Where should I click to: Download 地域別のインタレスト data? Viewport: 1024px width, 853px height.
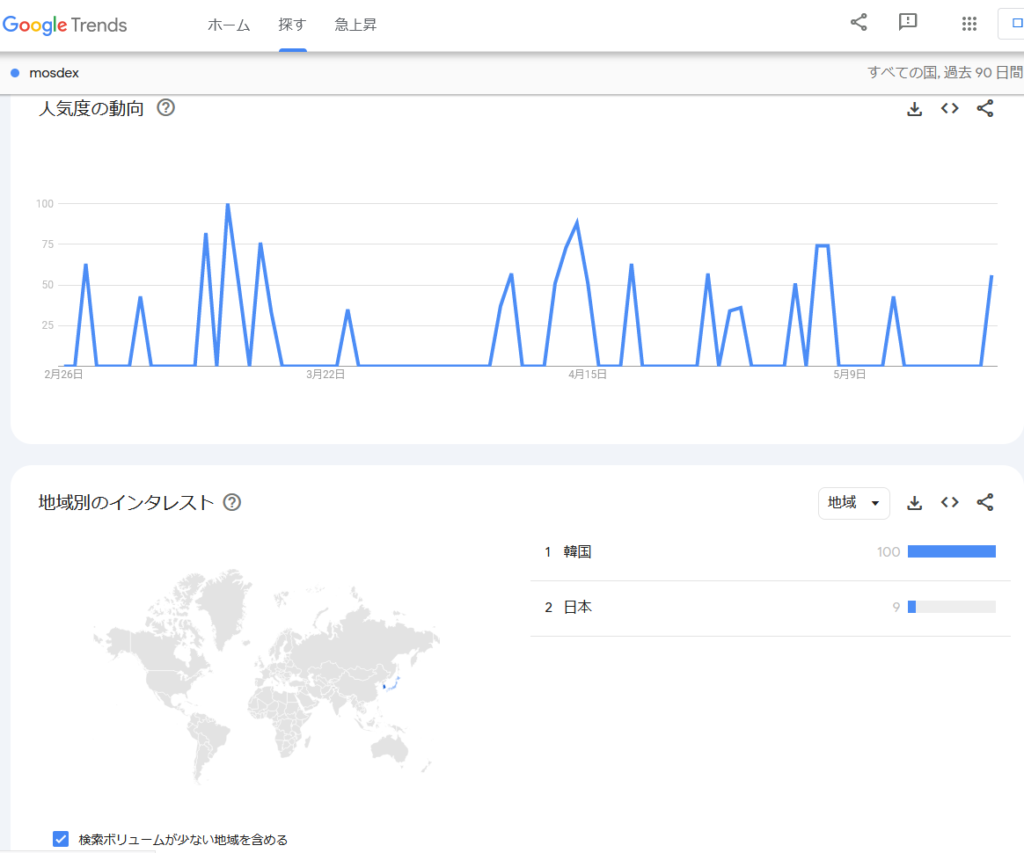point(914,503)
